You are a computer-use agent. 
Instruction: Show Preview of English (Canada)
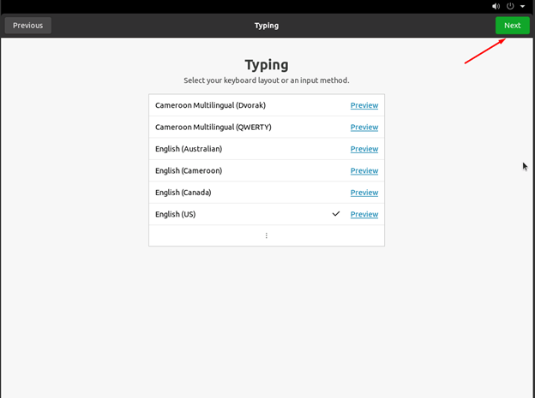[364, 193]
